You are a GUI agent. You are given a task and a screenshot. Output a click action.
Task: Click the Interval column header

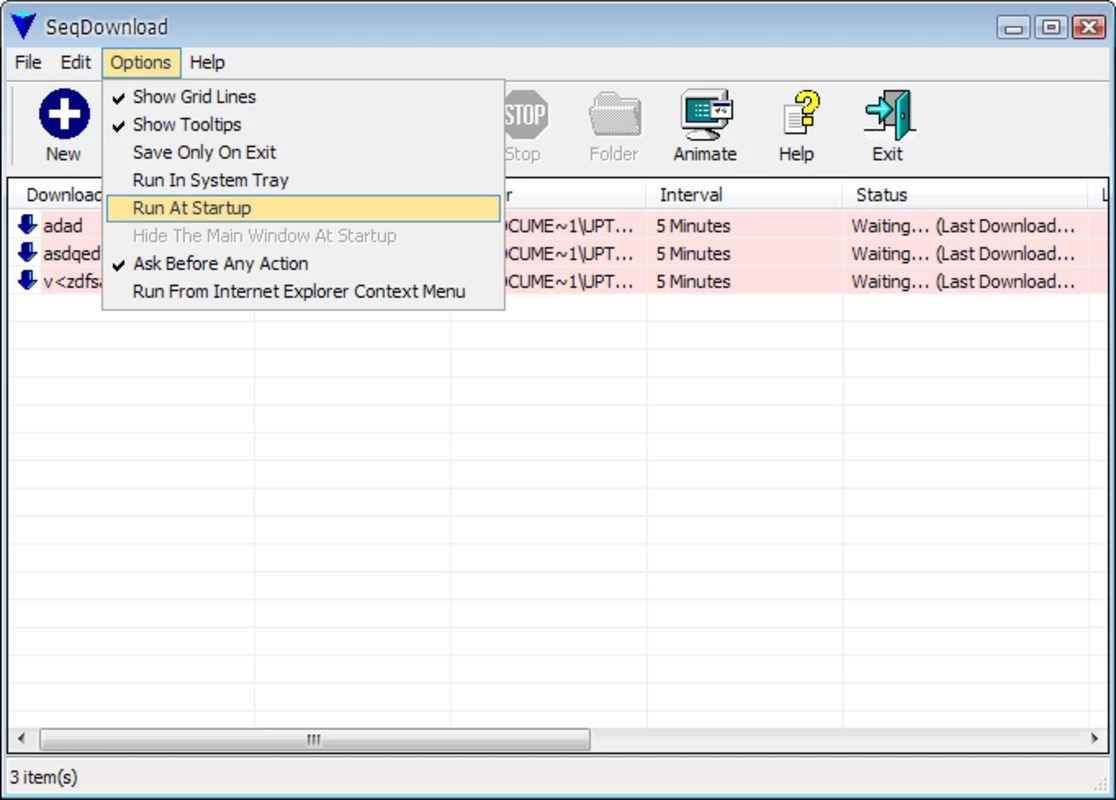pyautogui.click(x=744, y=195)
